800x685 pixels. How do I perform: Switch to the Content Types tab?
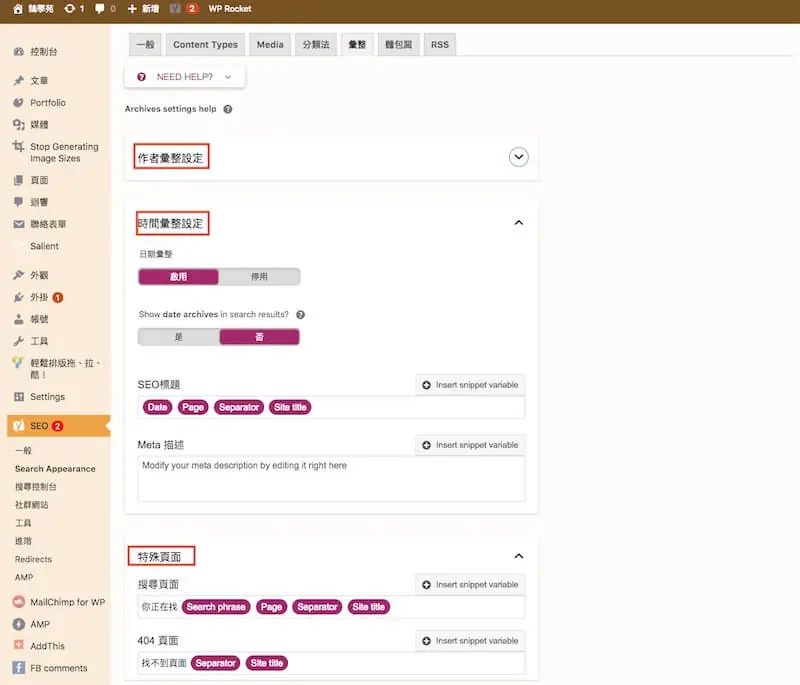click(205, 44)
